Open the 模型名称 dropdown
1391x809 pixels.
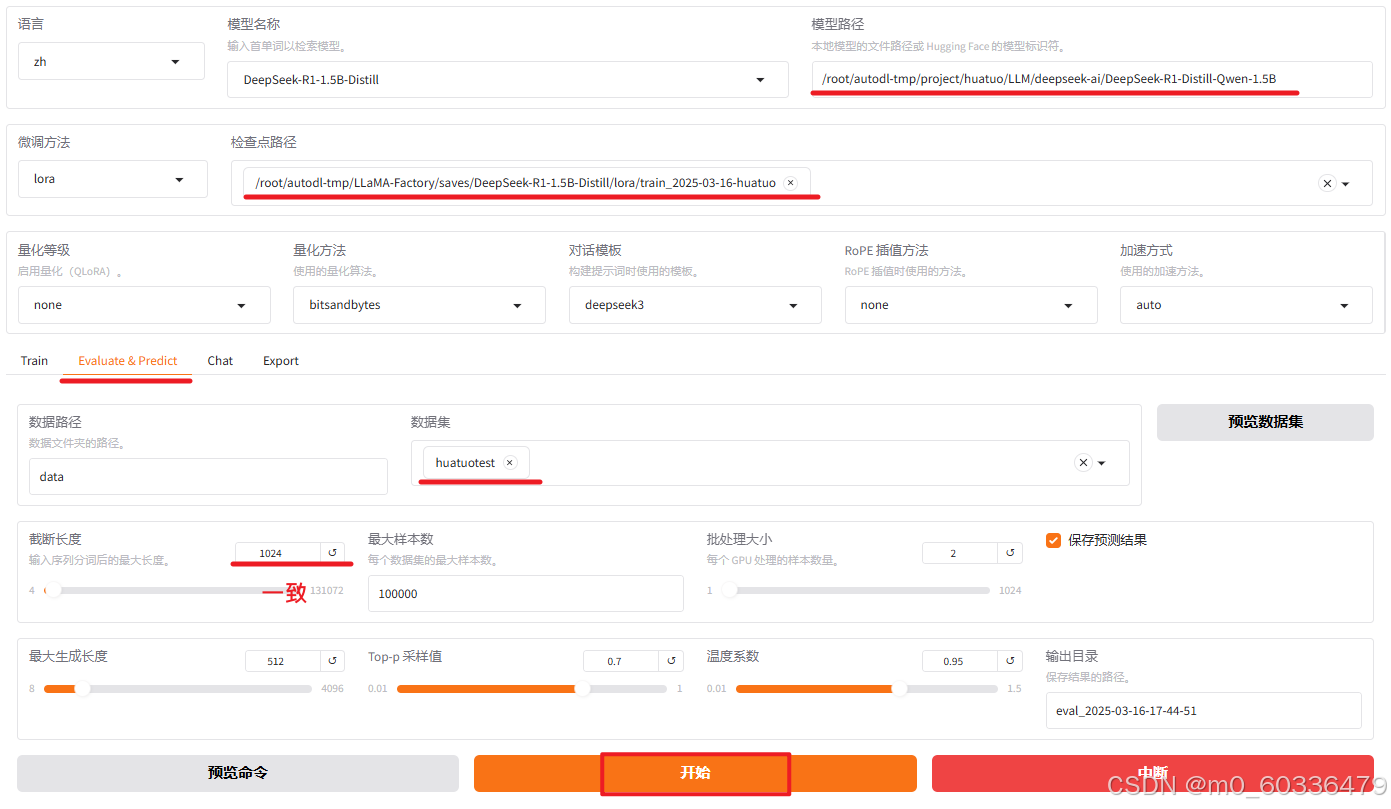(x=508, y=79)
